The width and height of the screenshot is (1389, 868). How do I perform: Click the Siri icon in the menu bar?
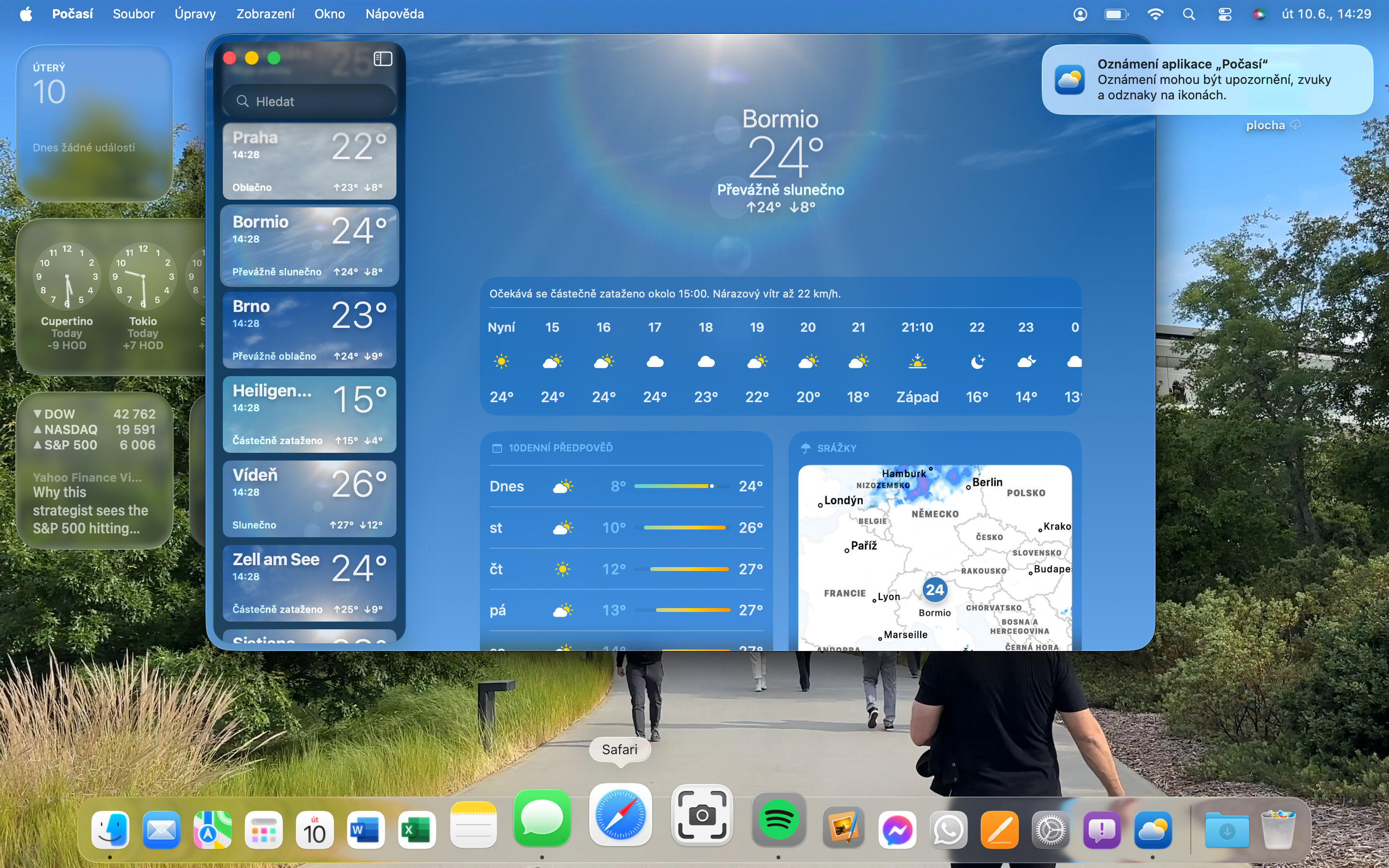click(1259, 14)
